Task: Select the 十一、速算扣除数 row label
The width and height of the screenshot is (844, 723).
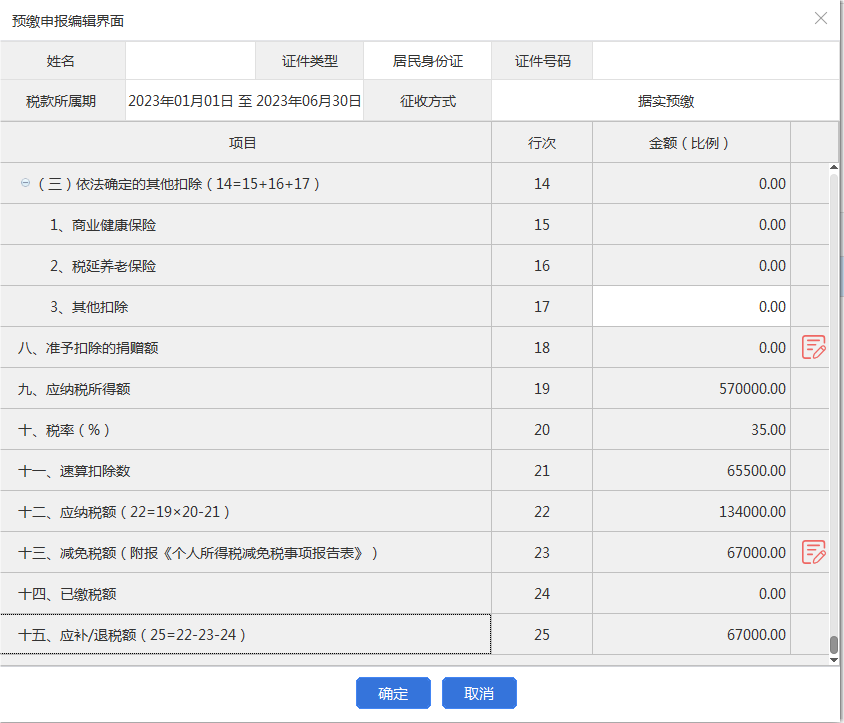Action: 74,471
